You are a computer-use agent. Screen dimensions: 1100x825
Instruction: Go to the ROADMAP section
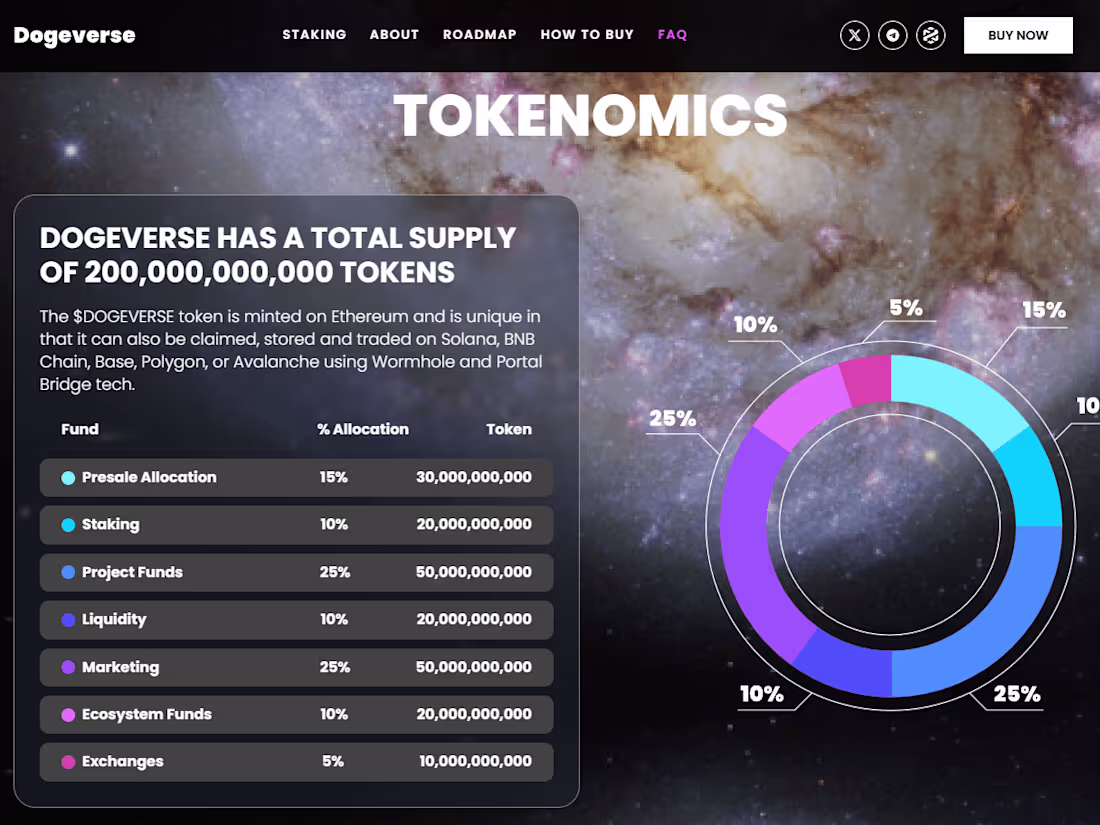480,34
